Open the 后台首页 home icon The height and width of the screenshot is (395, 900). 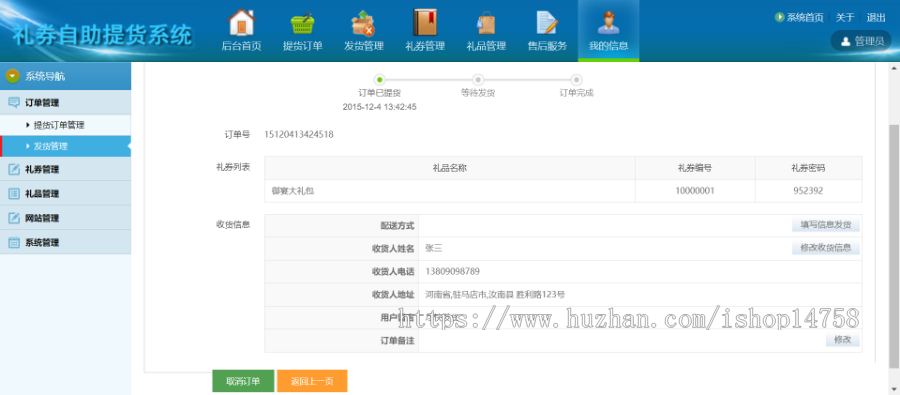click(241, 23)
